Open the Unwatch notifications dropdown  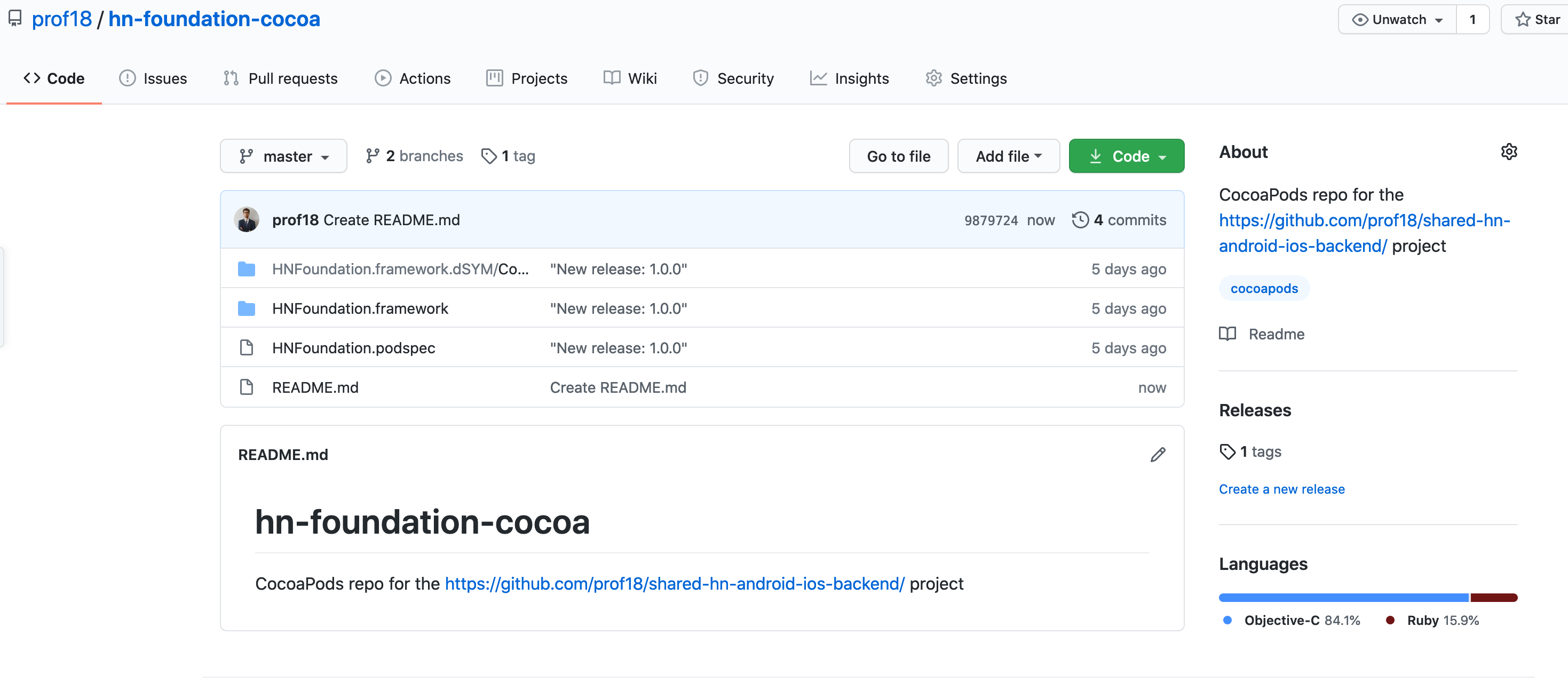(x=1397, y=19)
